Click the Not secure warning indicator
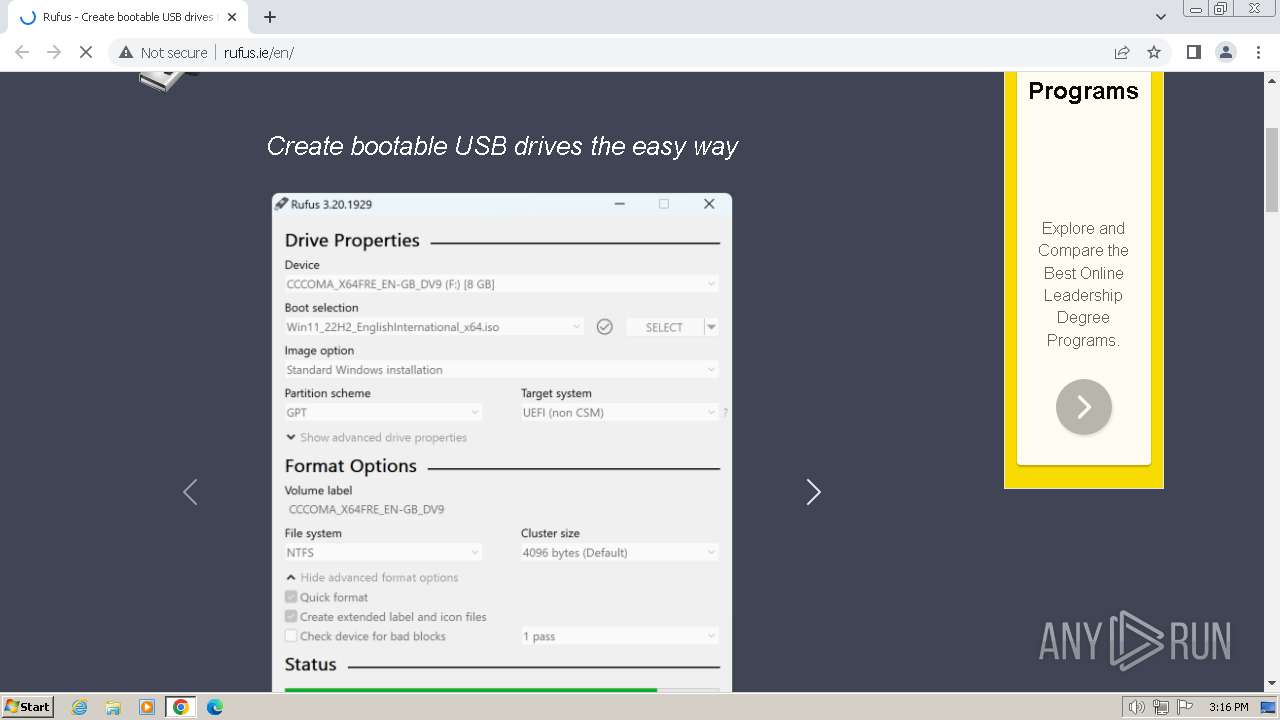Viewport: 1280px width, 720px height. 163,52
